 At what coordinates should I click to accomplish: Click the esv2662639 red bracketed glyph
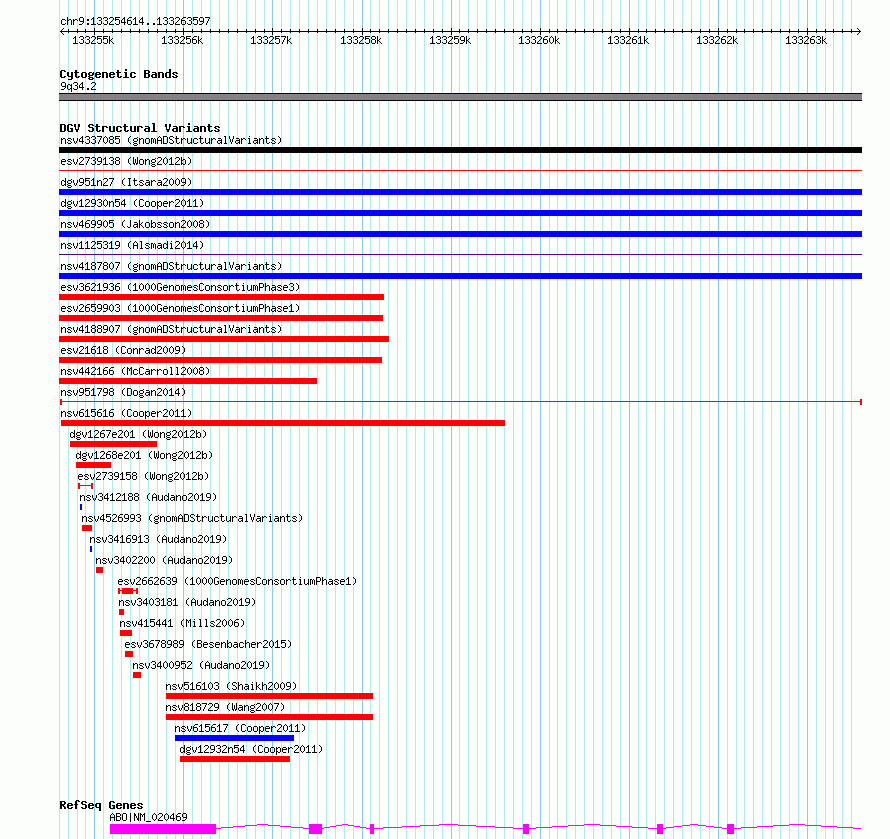click(128, 591)
